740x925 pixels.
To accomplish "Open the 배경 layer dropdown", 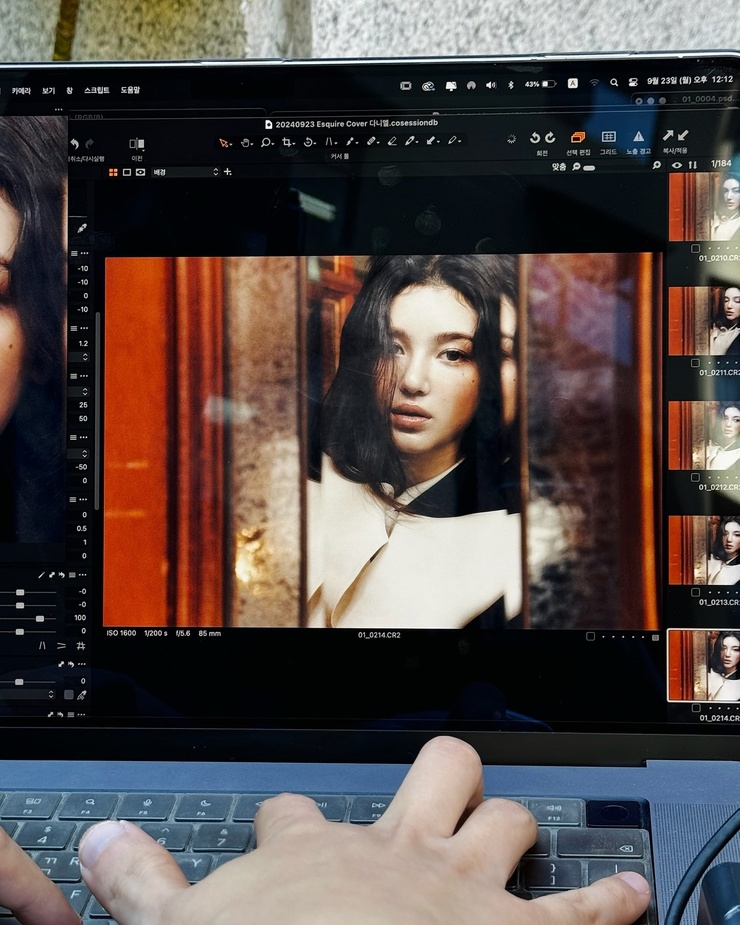I will 185,172.
